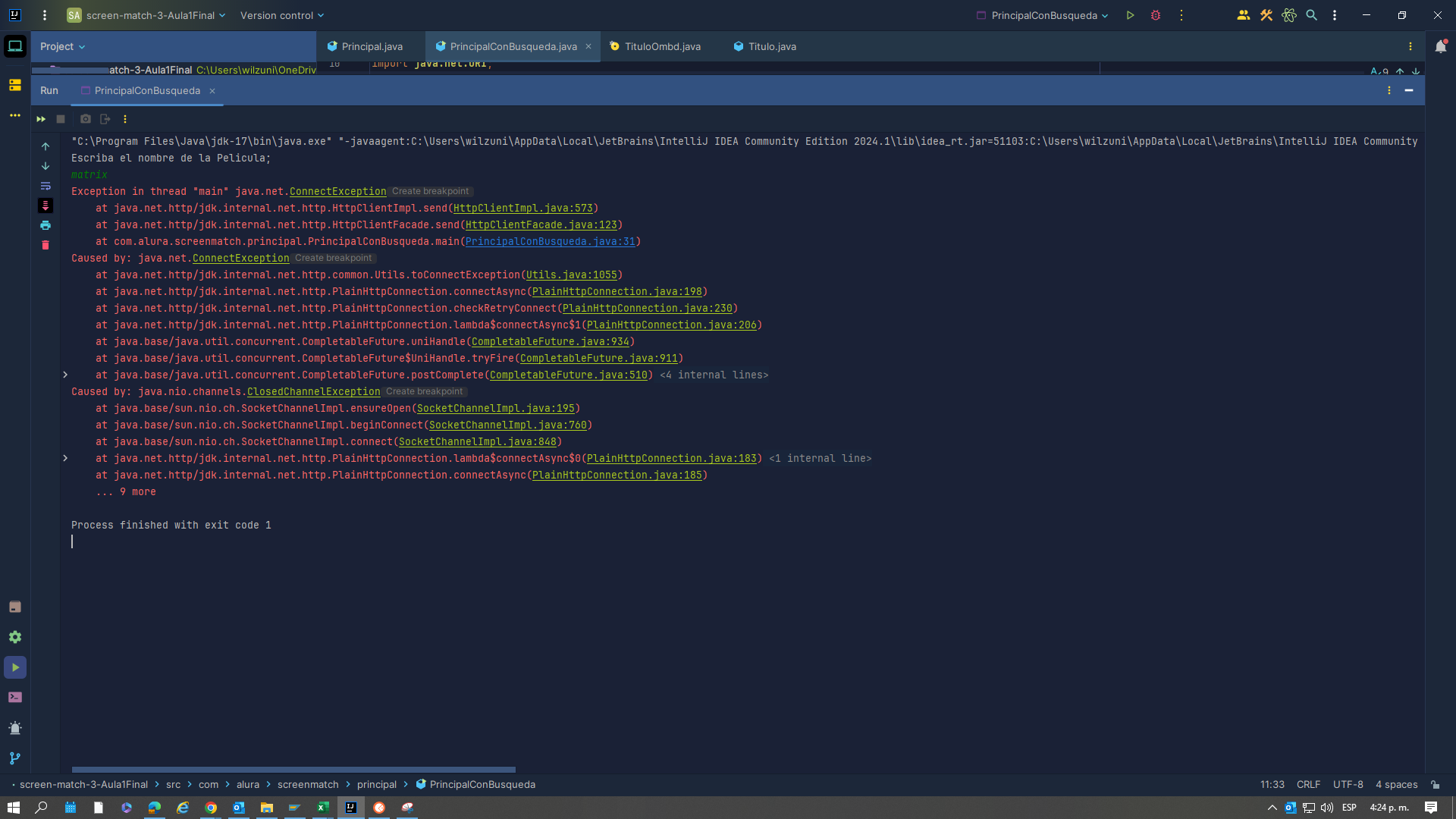
Task: Switch to Principal.java tab
Action: coord(366,46)
